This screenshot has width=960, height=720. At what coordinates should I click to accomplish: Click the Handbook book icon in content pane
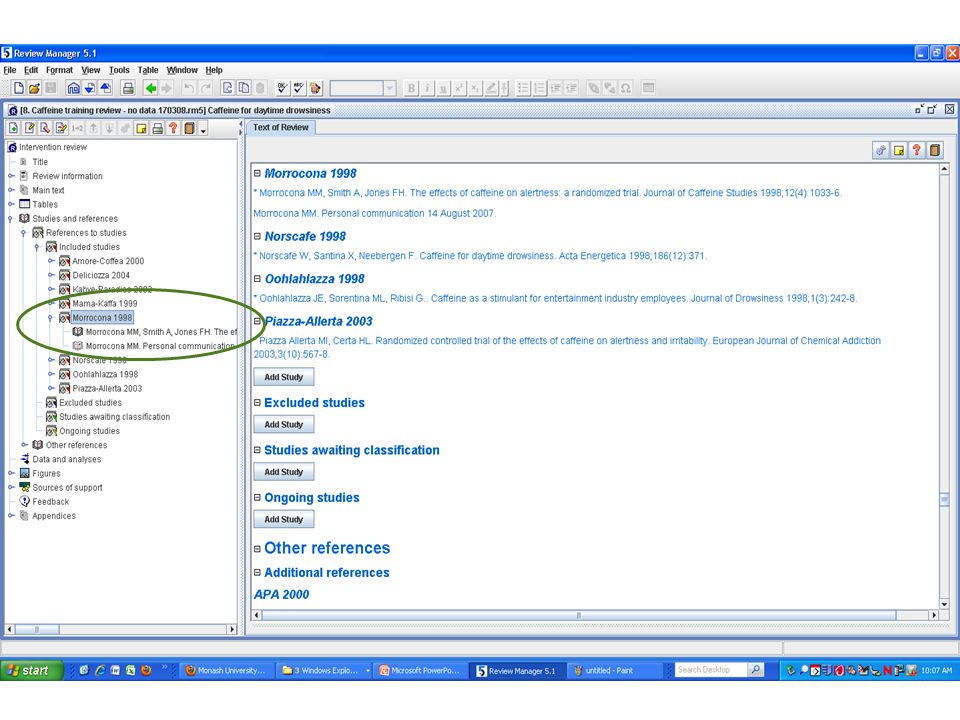(934, 150)
